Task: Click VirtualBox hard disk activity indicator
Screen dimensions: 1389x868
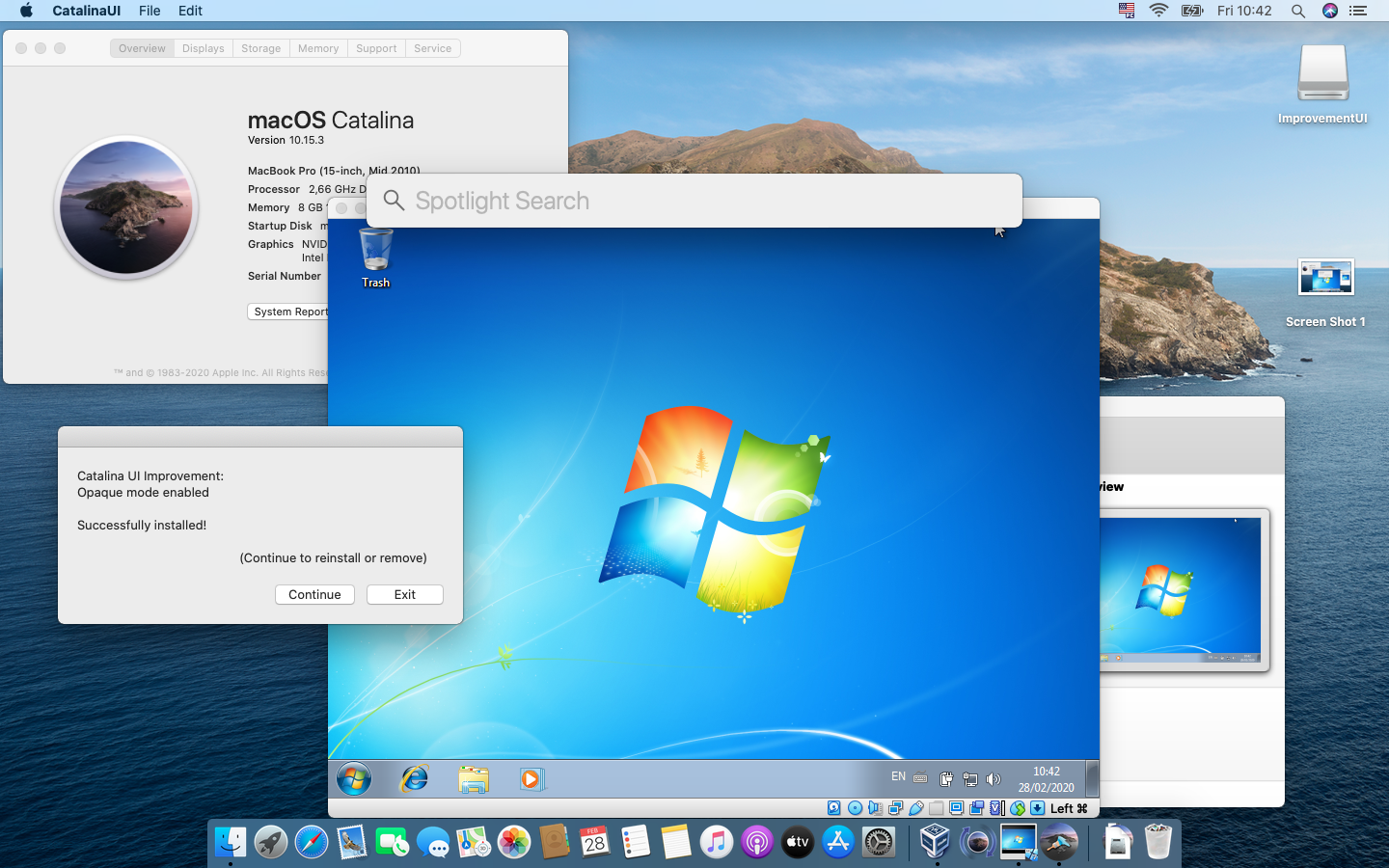Action: [833, 808]
